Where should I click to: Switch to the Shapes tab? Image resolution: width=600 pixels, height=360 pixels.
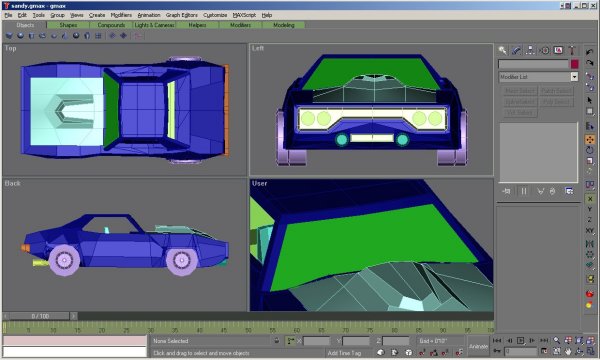click(x=68, y=25)
